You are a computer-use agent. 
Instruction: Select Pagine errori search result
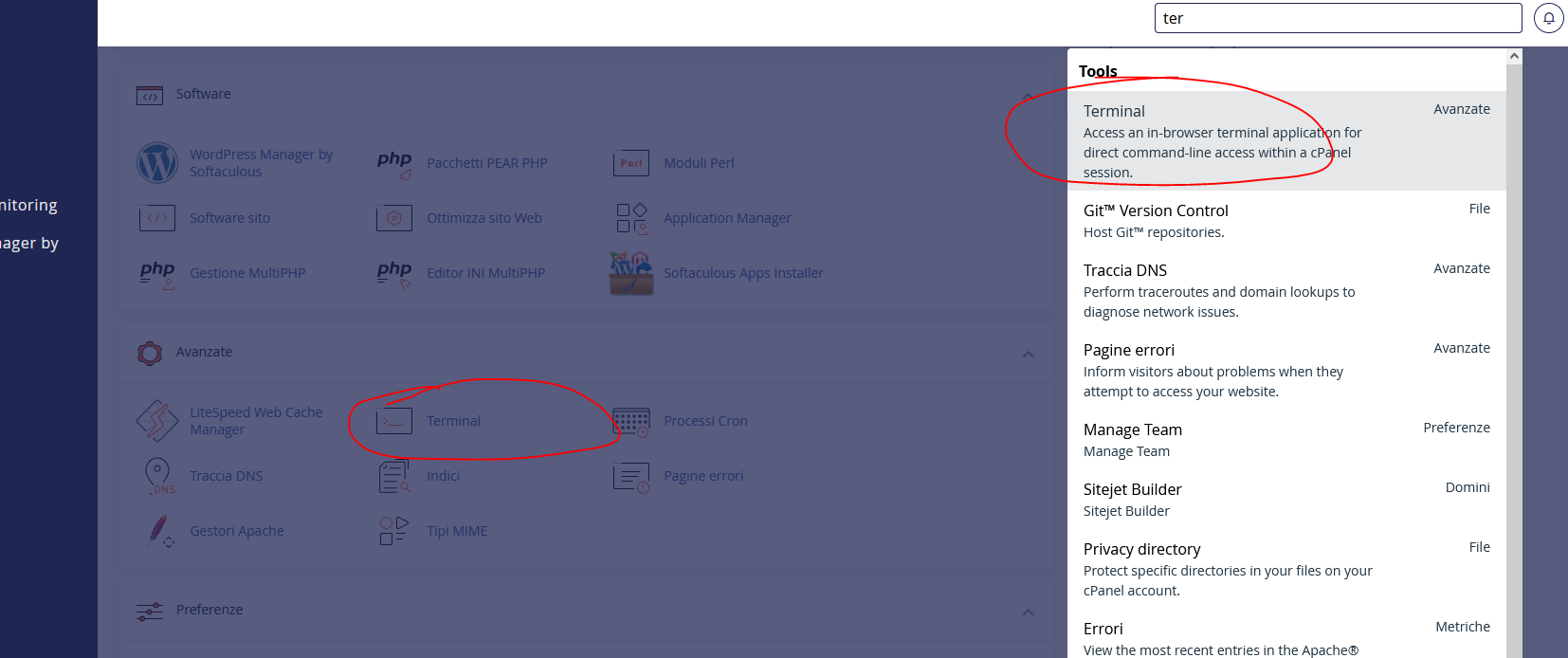(x=1286, y=370)
